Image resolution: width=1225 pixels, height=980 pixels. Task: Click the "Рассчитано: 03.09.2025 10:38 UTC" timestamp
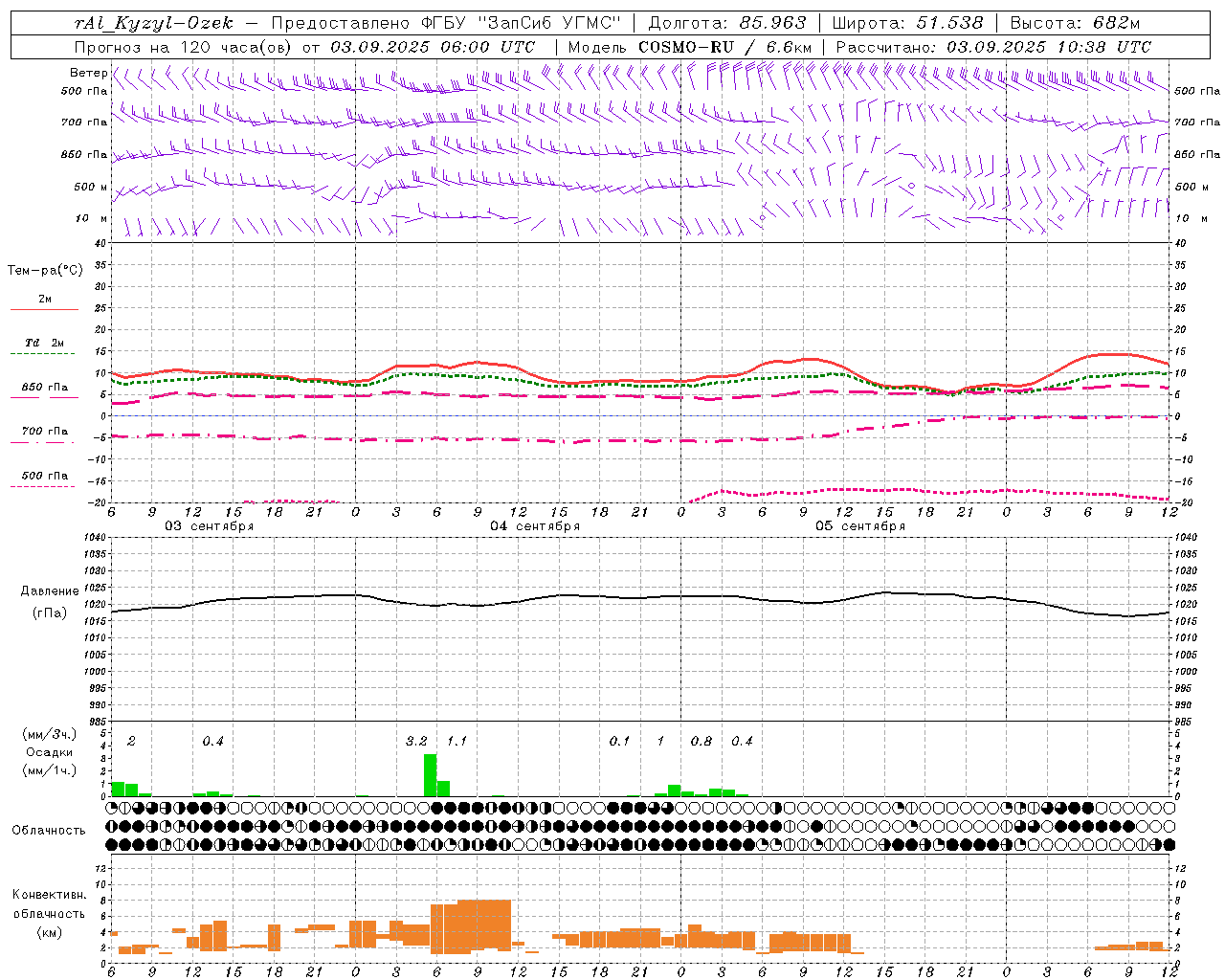[x=993, y=47]
